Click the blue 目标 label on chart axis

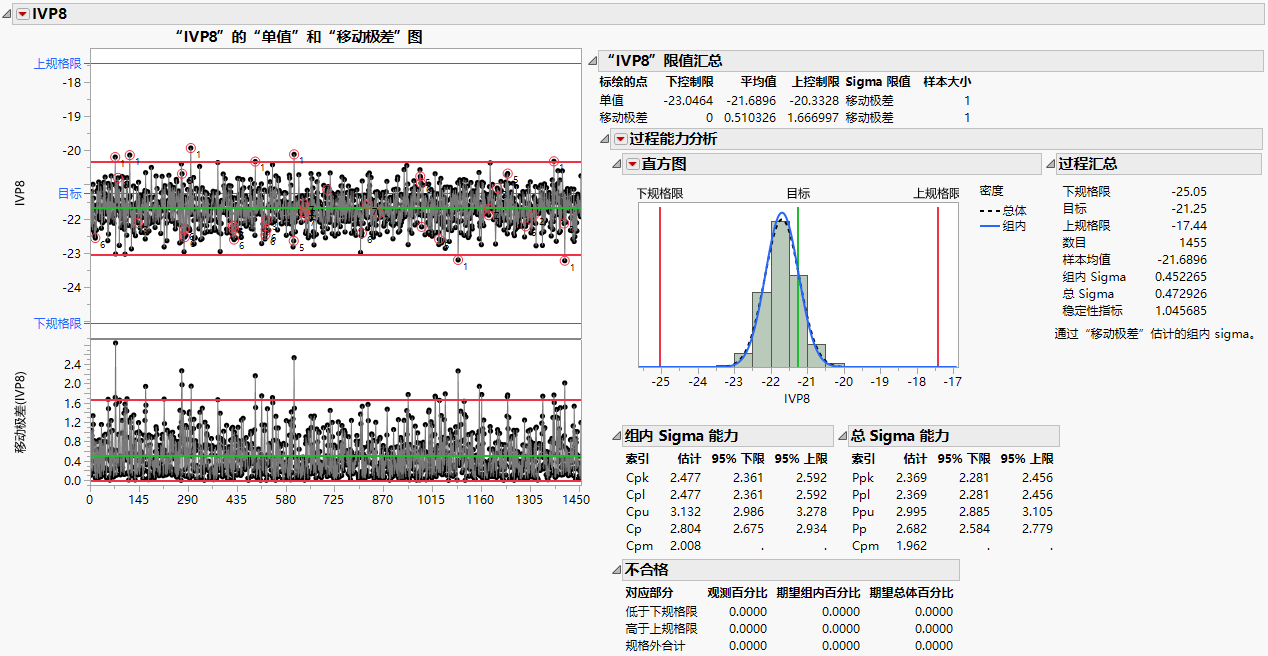click(x=69, y=194)
